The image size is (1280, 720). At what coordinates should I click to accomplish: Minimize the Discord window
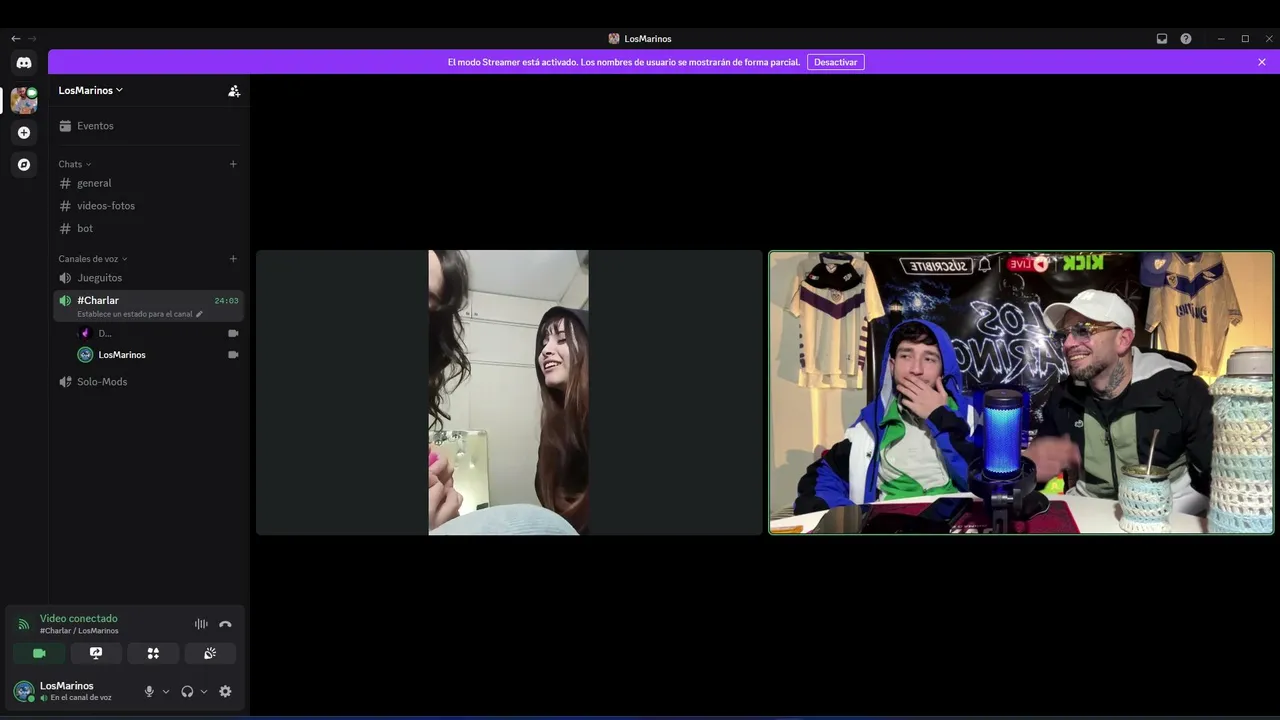pos(1221,39)
